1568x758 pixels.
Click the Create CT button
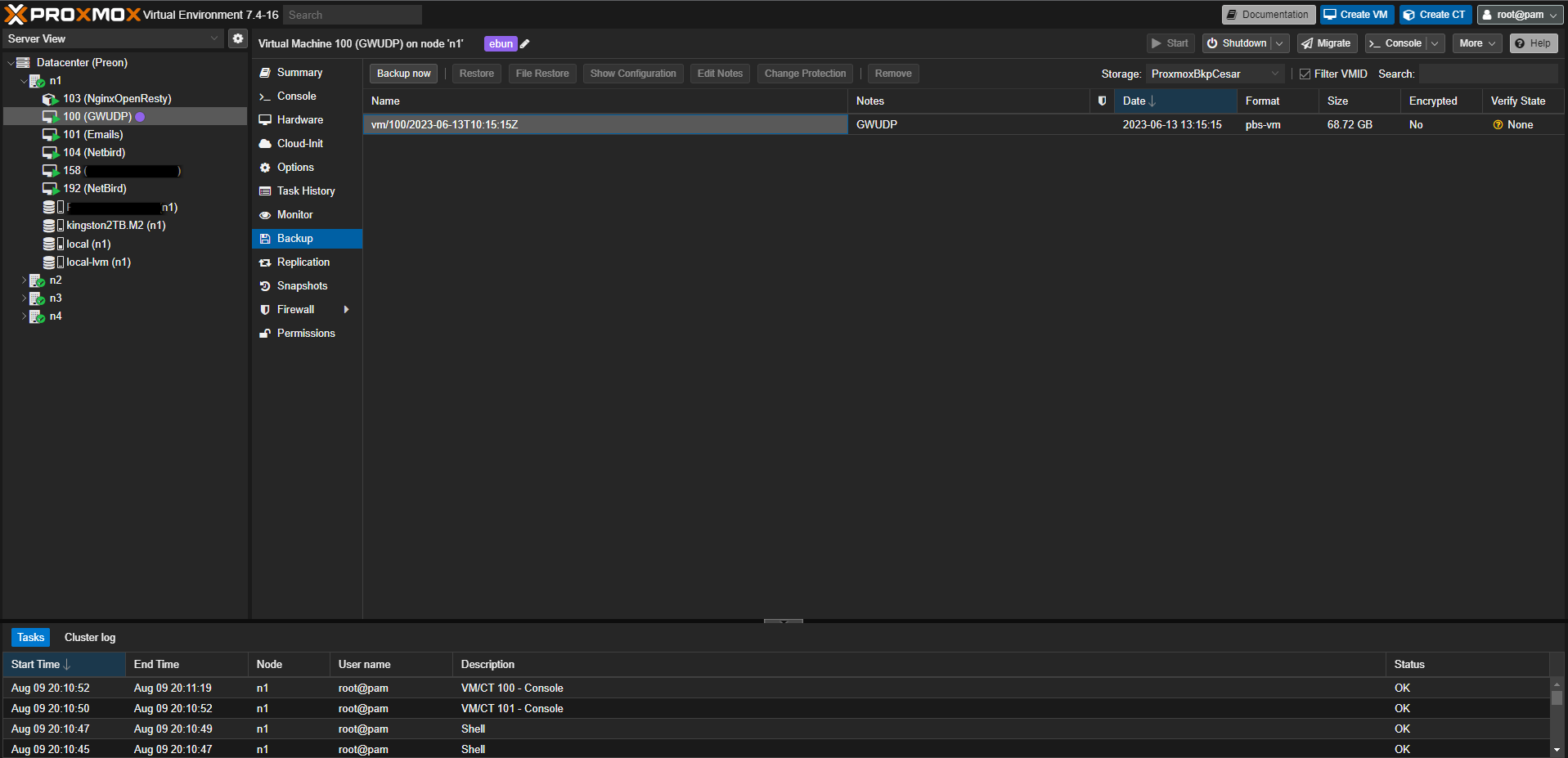(1435, 15)
